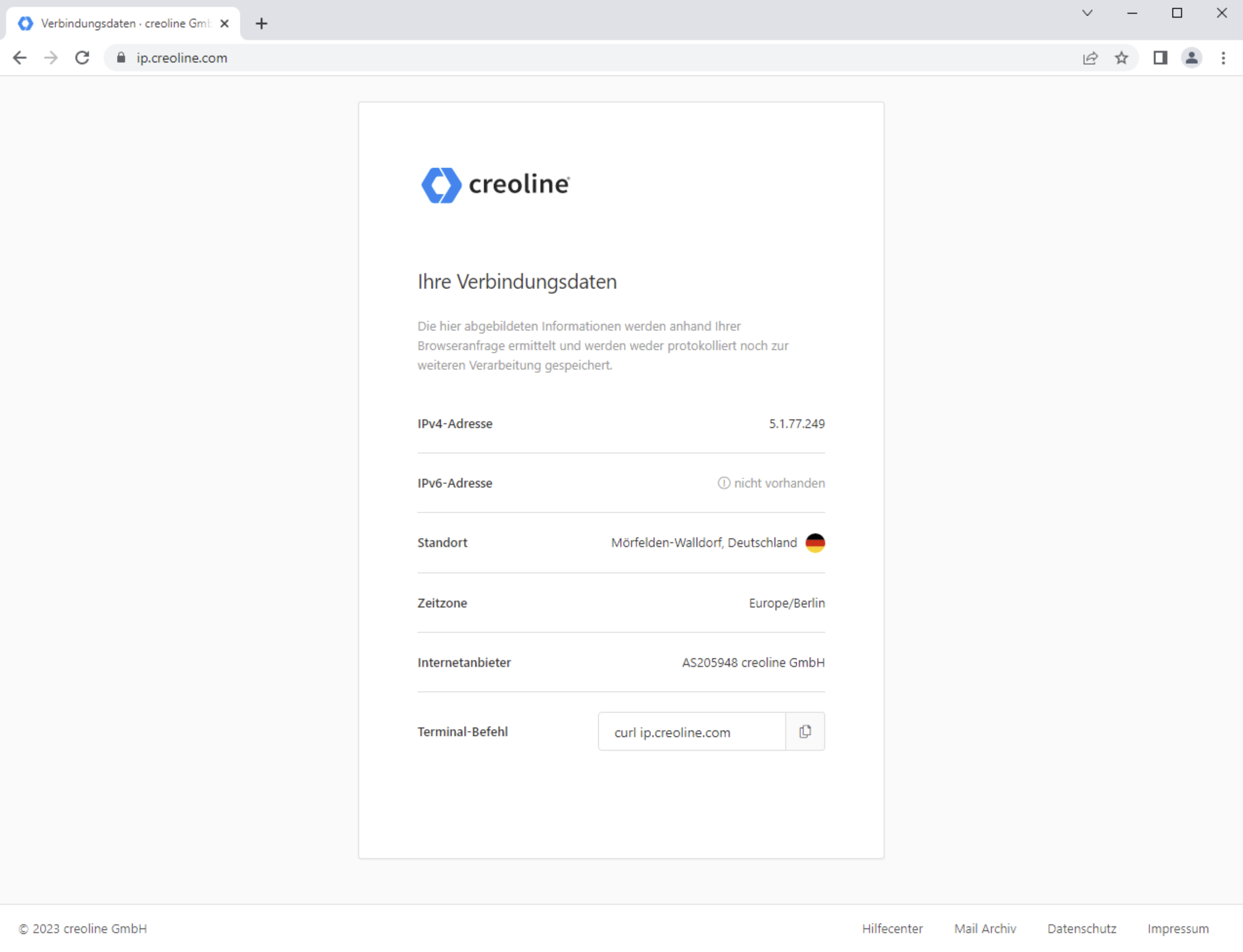Click the IPv6 info icon

723,483
